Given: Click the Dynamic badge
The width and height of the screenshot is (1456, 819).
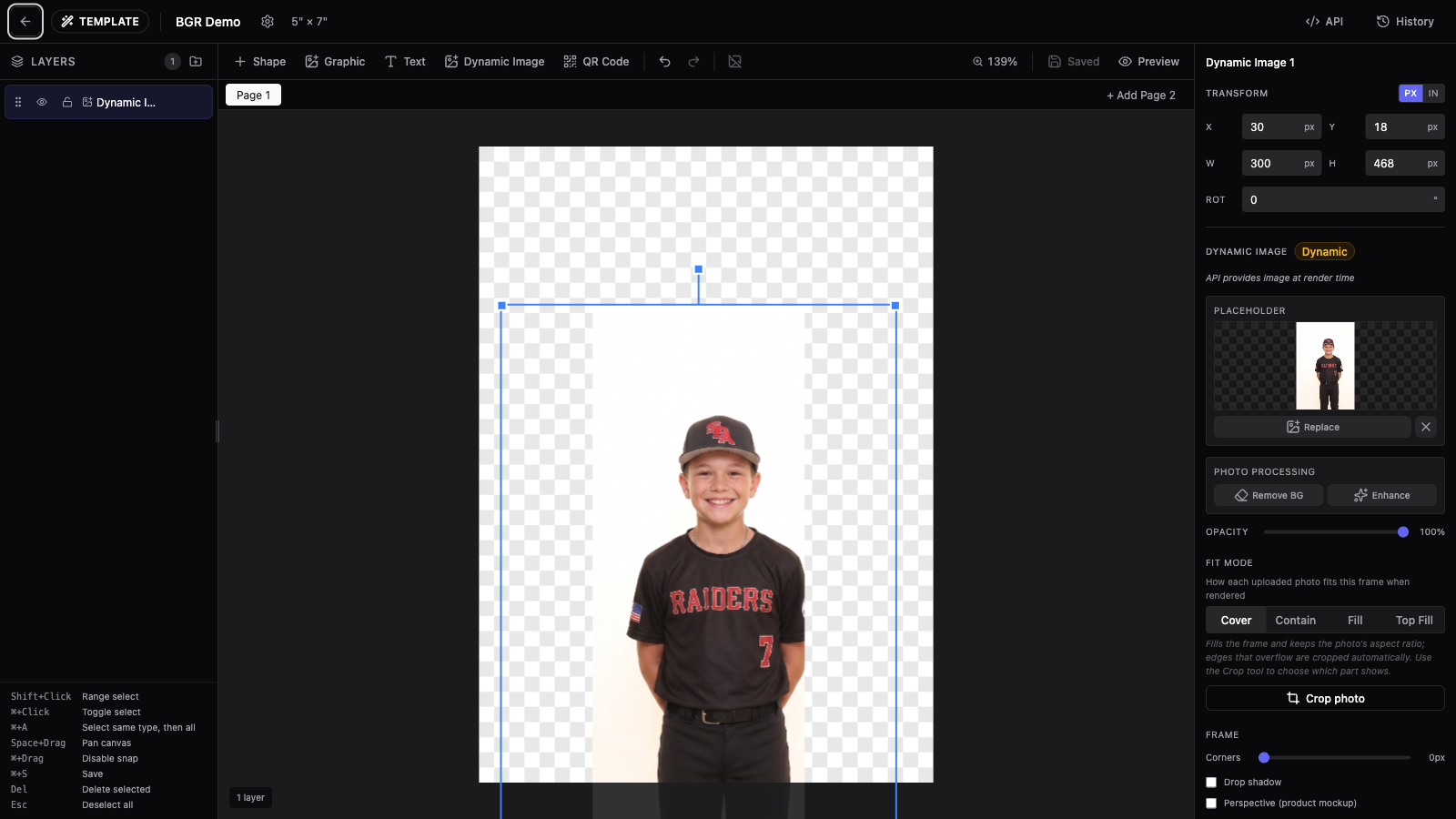Looking at the screenshot, I should (x=1324, y=252).
